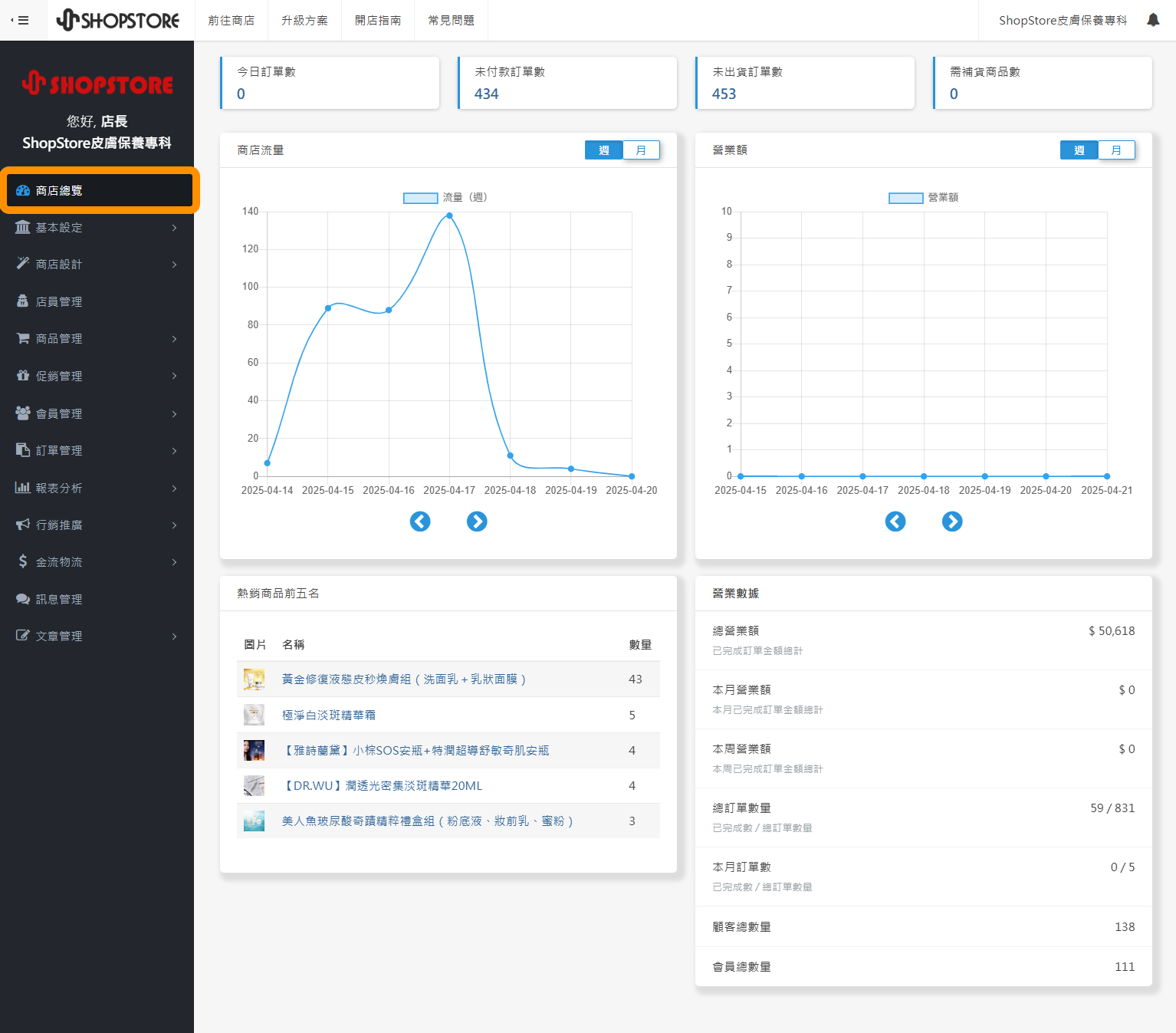The image size is (1176, 1033).
Task: Go to next period in 商店流量 chart
Action: [x=477, y=521]
